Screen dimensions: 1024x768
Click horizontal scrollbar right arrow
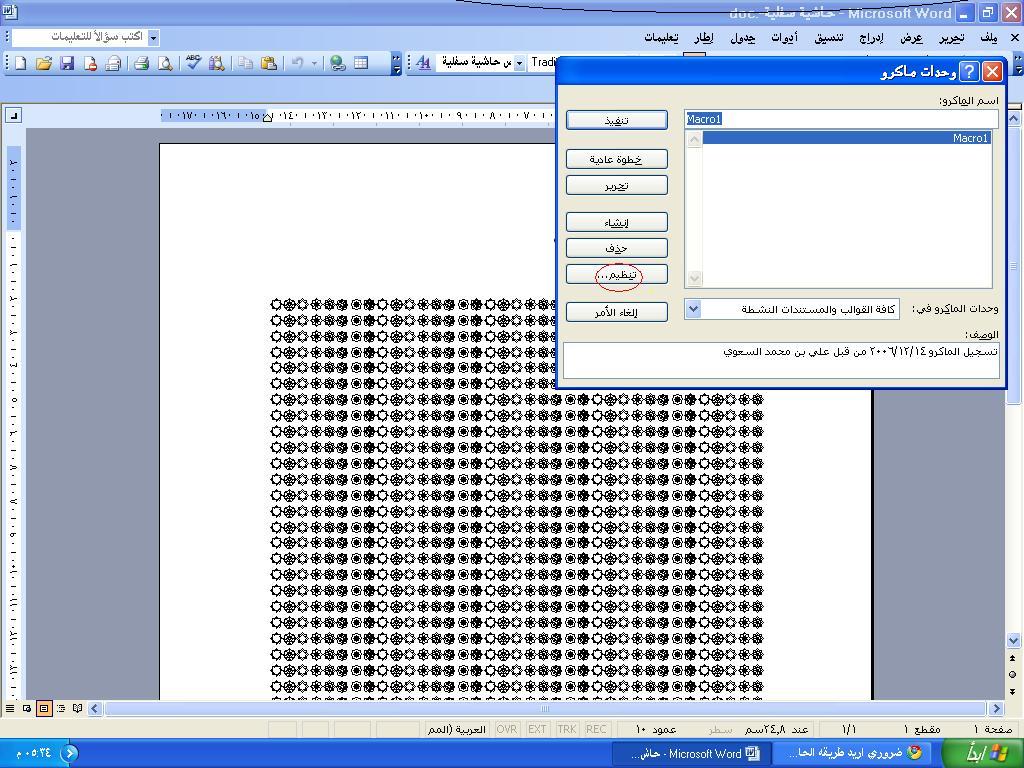(996, 709)
